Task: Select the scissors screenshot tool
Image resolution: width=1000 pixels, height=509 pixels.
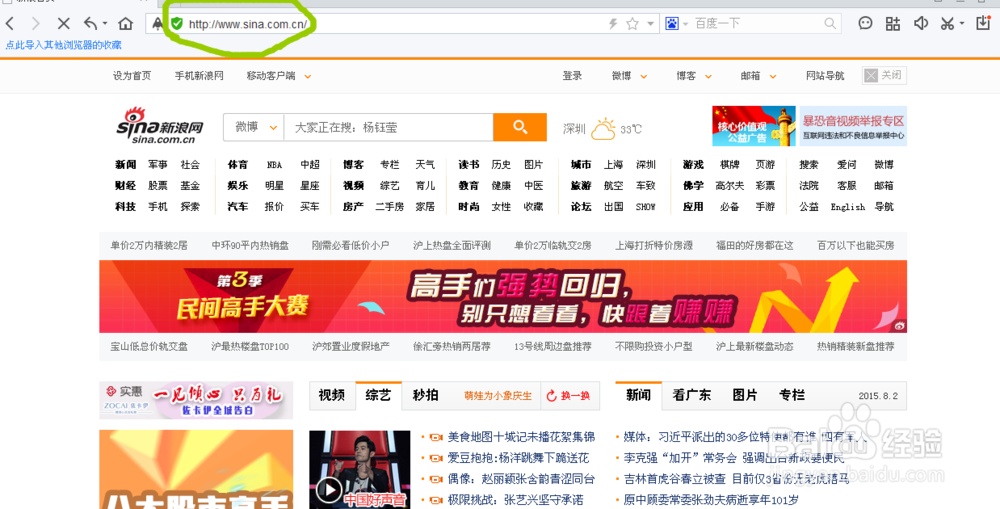Action: pyautogui.click(x=946, y=24)
